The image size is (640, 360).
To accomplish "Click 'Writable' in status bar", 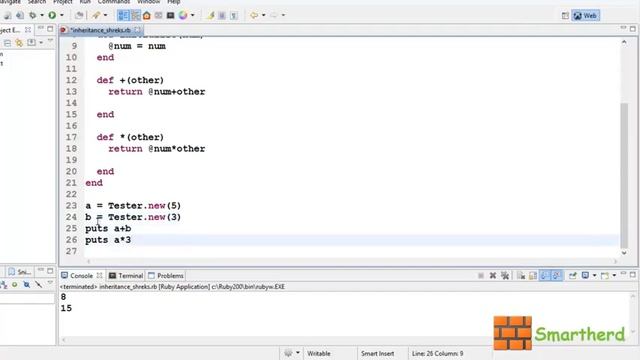I will (x=319, y=353).
